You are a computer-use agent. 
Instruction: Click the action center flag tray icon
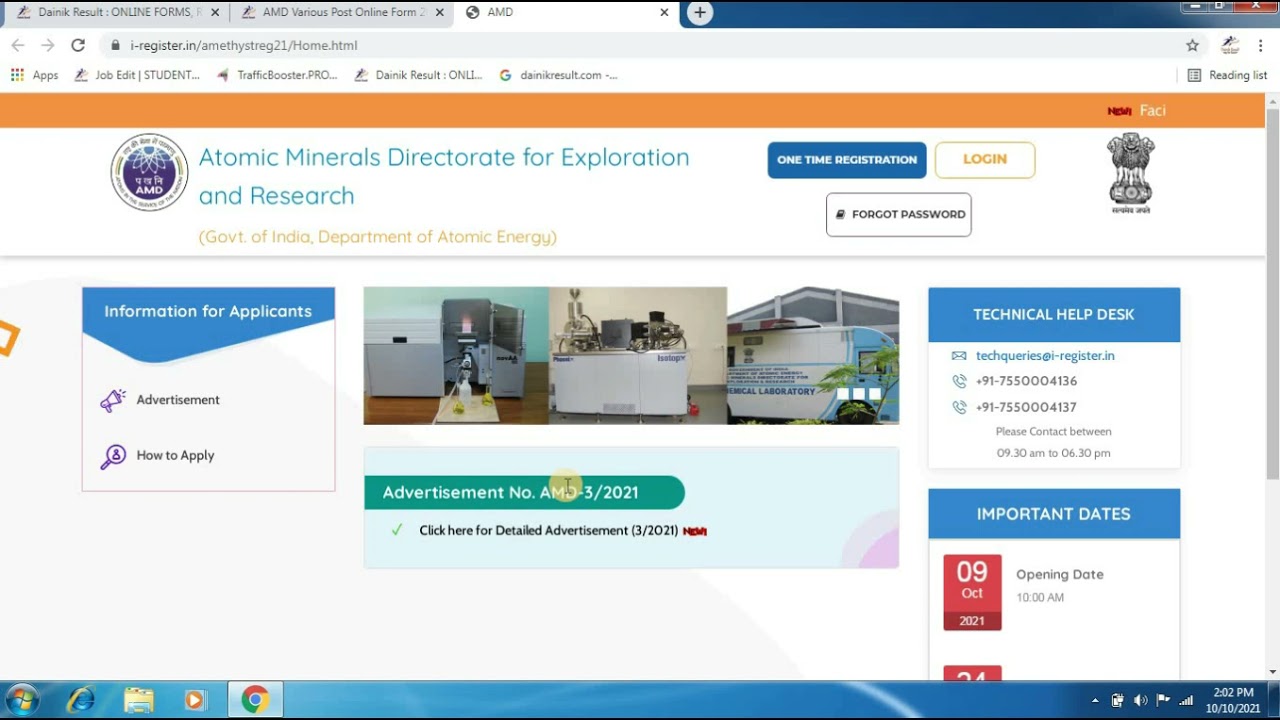coord(1163,700)
